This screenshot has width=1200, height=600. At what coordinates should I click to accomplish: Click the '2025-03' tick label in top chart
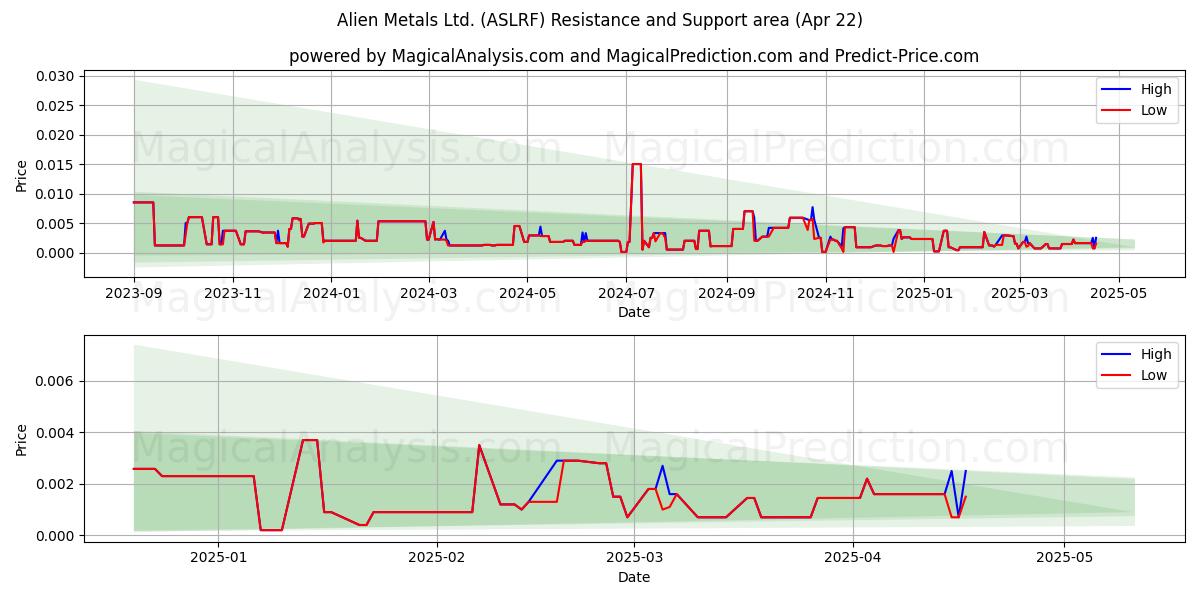[x=1019, y=292]
